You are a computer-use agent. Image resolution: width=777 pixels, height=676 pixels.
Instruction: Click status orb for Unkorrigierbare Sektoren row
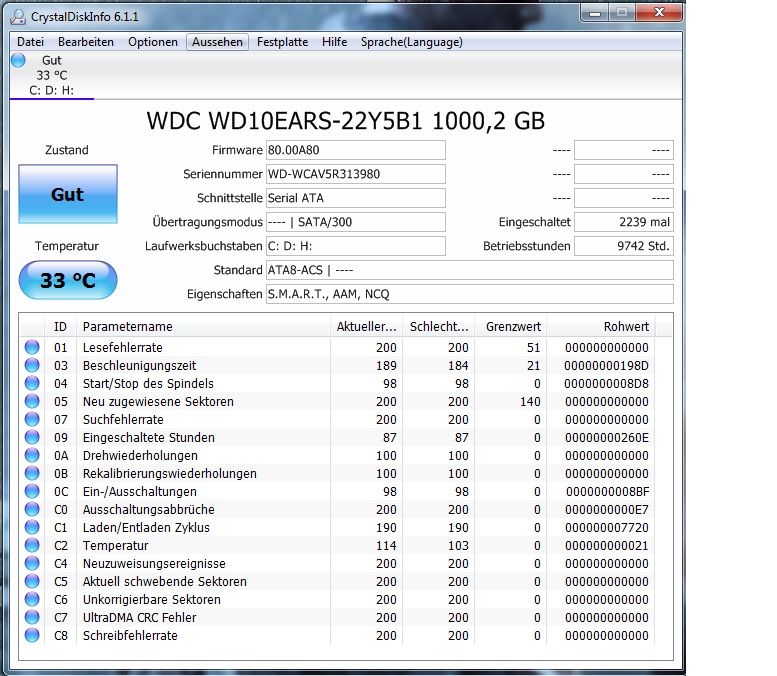point(32,599)
